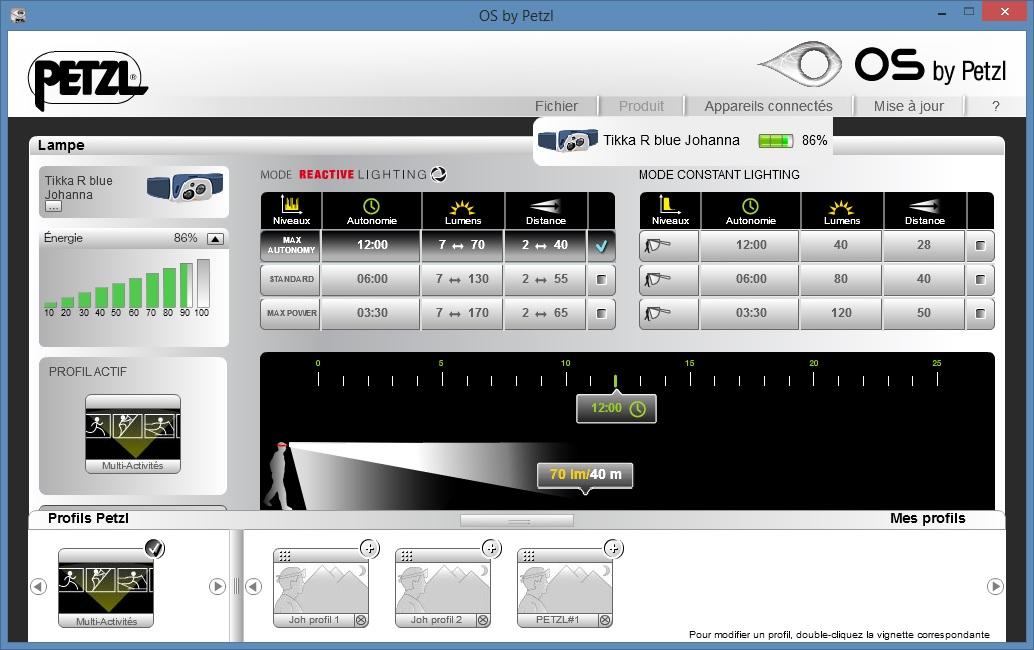Click the OS by Petzl eye logo
This screenshot has width=1034, height=650.
tap(801, 65)
